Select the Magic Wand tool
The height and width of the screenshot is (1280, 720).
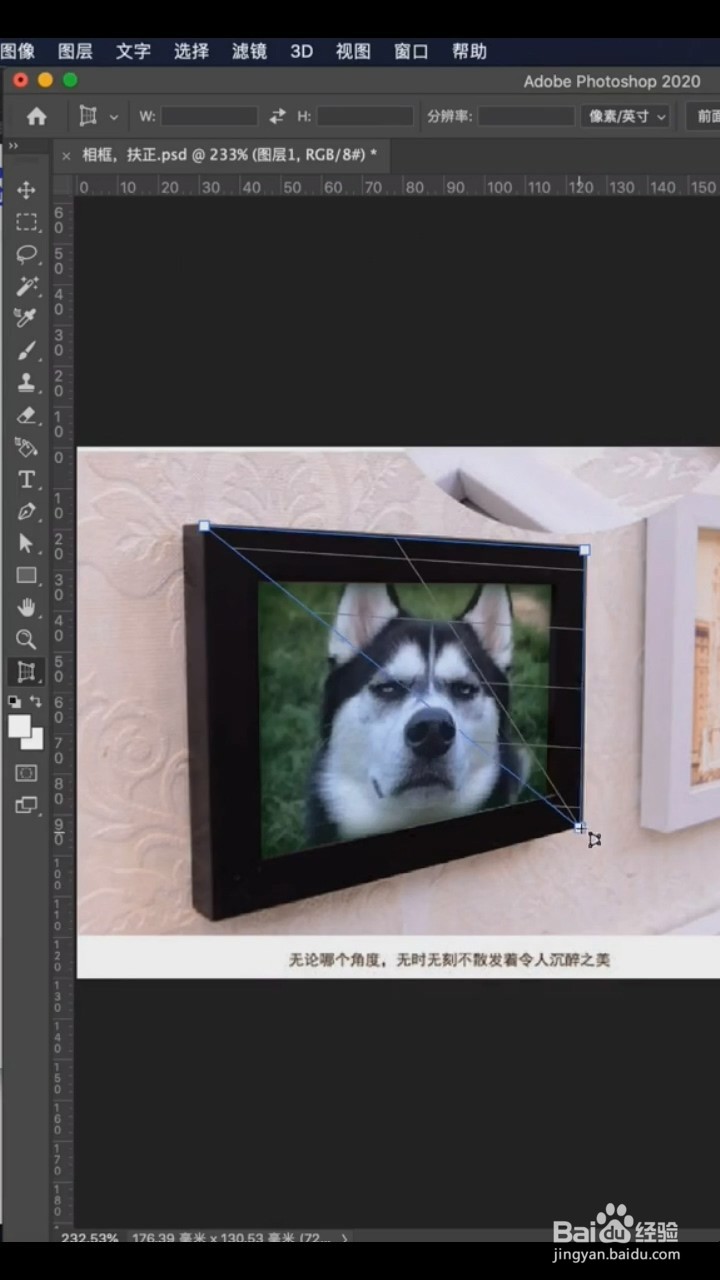click(27, 286)
